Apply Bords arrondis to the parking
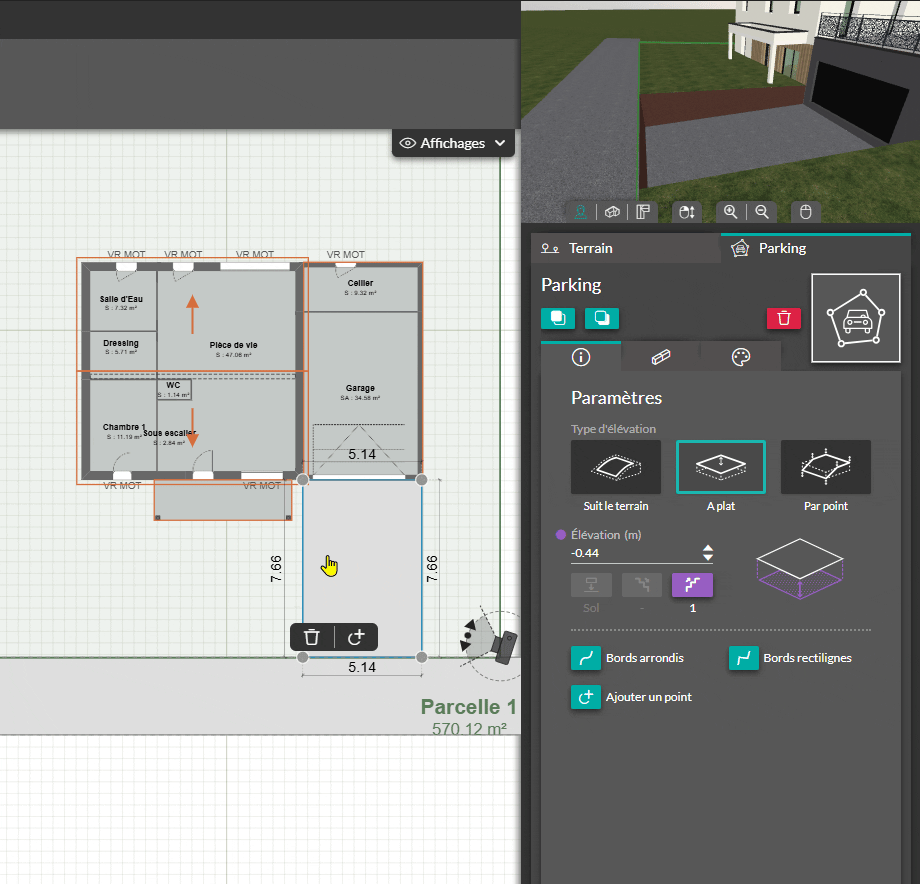Screen dimensions: 920x884 [x=586, y=658]
